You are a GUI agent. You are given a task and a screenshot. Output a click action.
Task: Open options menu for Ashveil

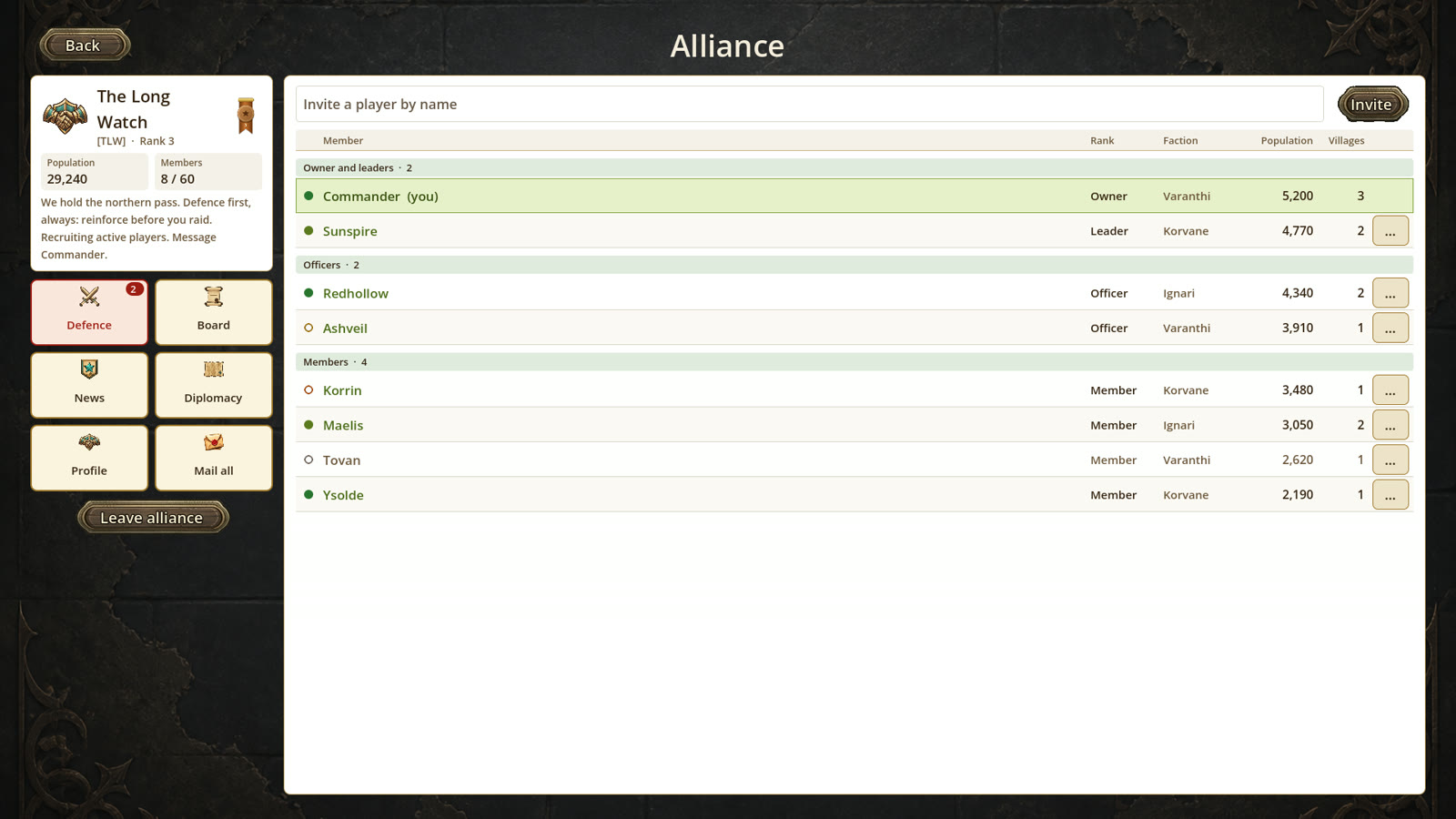pos(1390,328)
